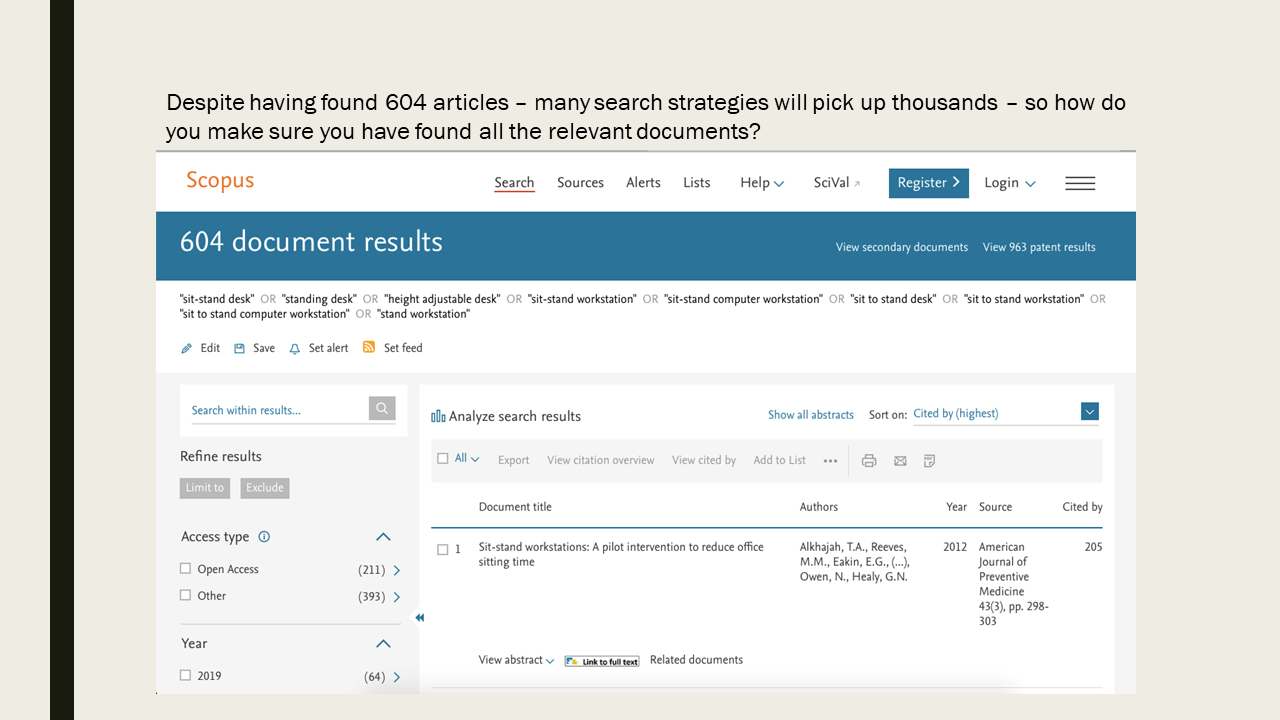Open arrow next to Other count
The image size is (1280, 720).
click(x=397, y=597)
